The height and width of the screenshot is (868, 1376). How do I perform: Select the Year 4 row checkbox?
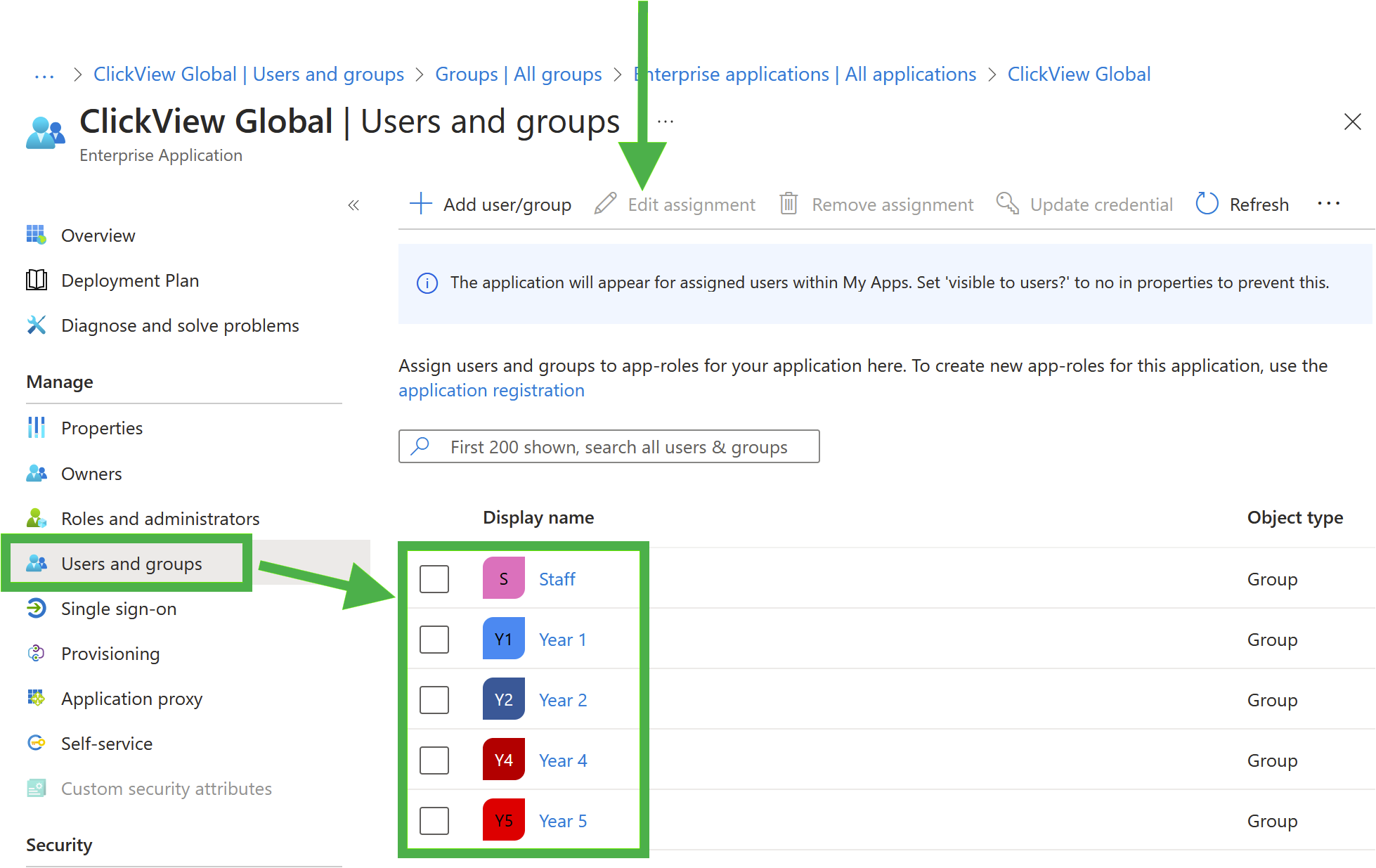coord(434,760)
